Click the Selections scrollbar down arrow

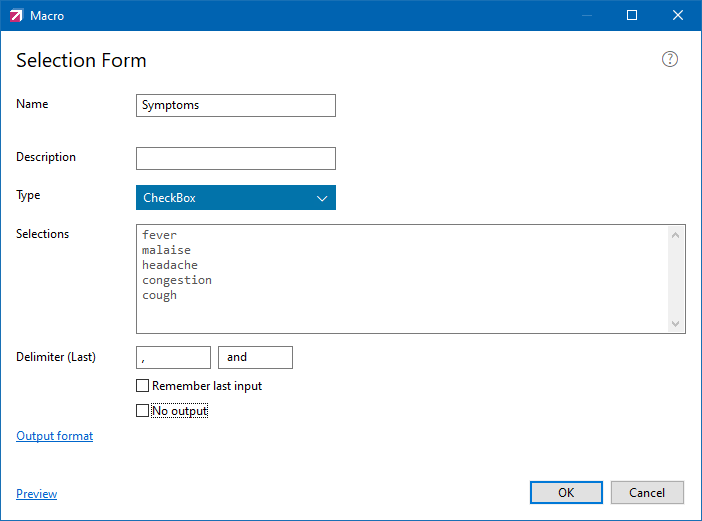click(676, 323)
